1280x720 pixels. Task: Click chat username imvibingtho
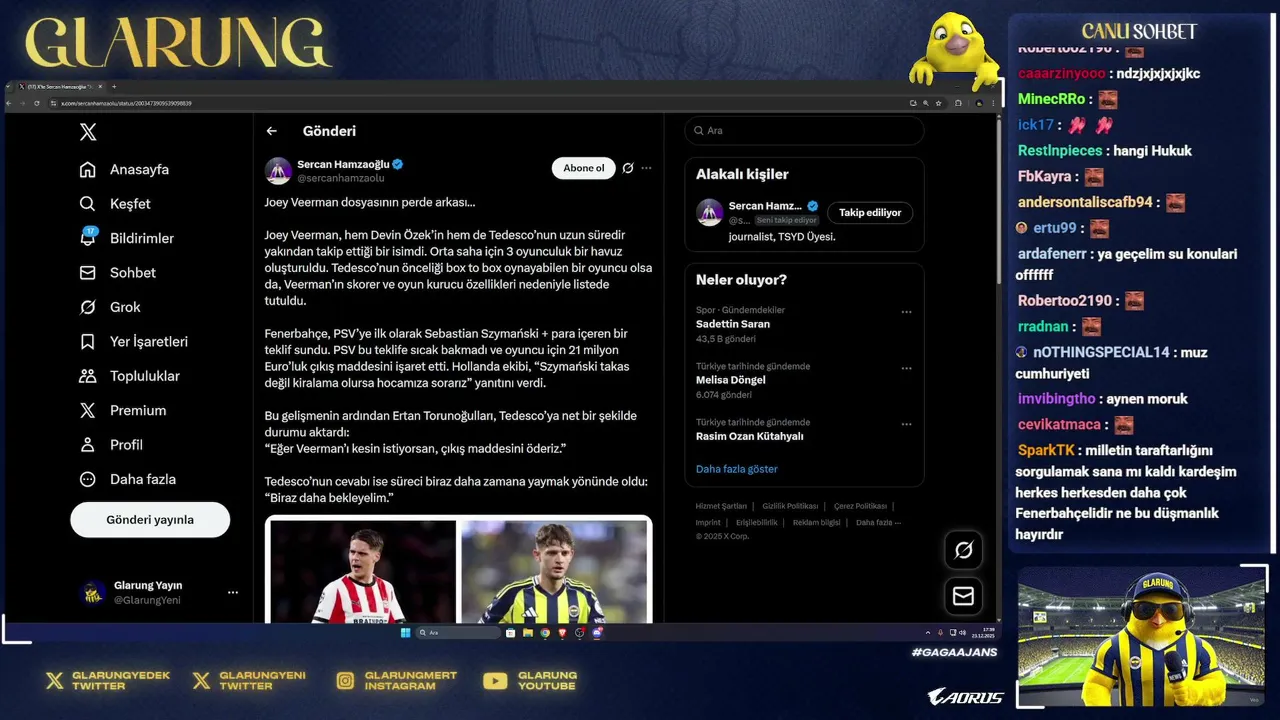click(x=1057, y=398)
